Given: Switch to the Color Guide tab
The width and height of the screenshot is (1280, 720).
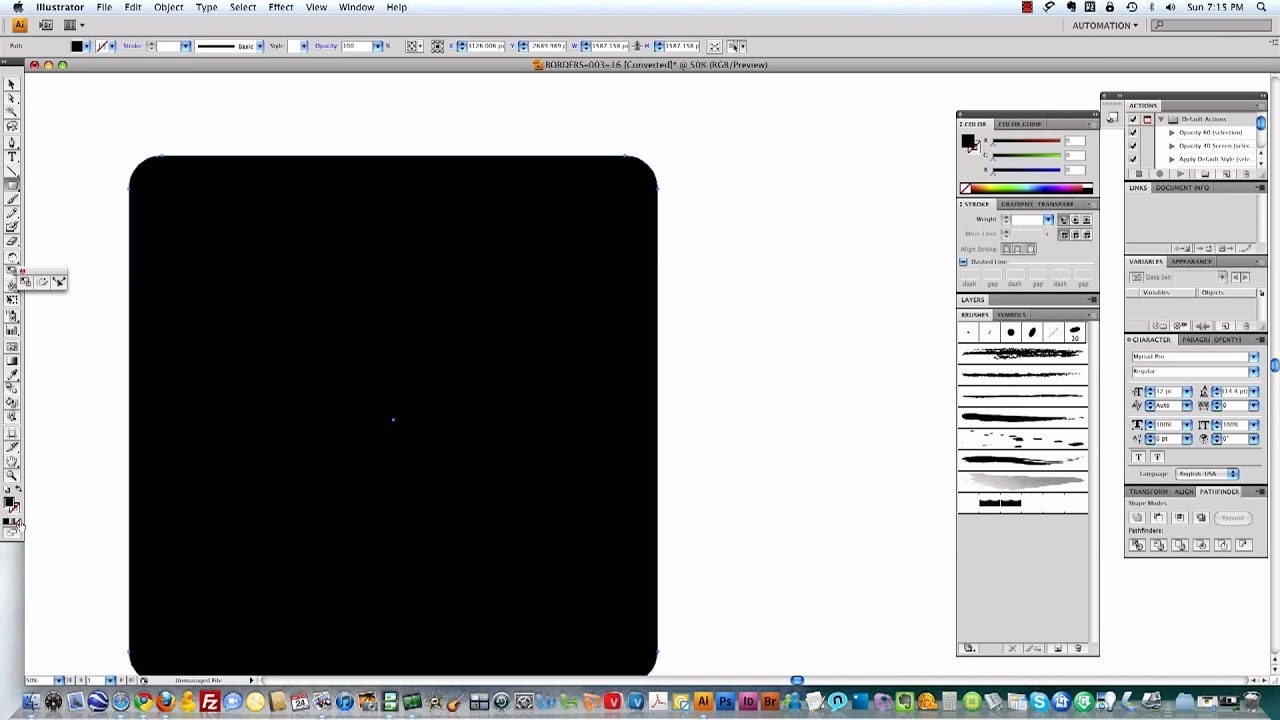Looking at the screenshot, I should point(1019,124).
